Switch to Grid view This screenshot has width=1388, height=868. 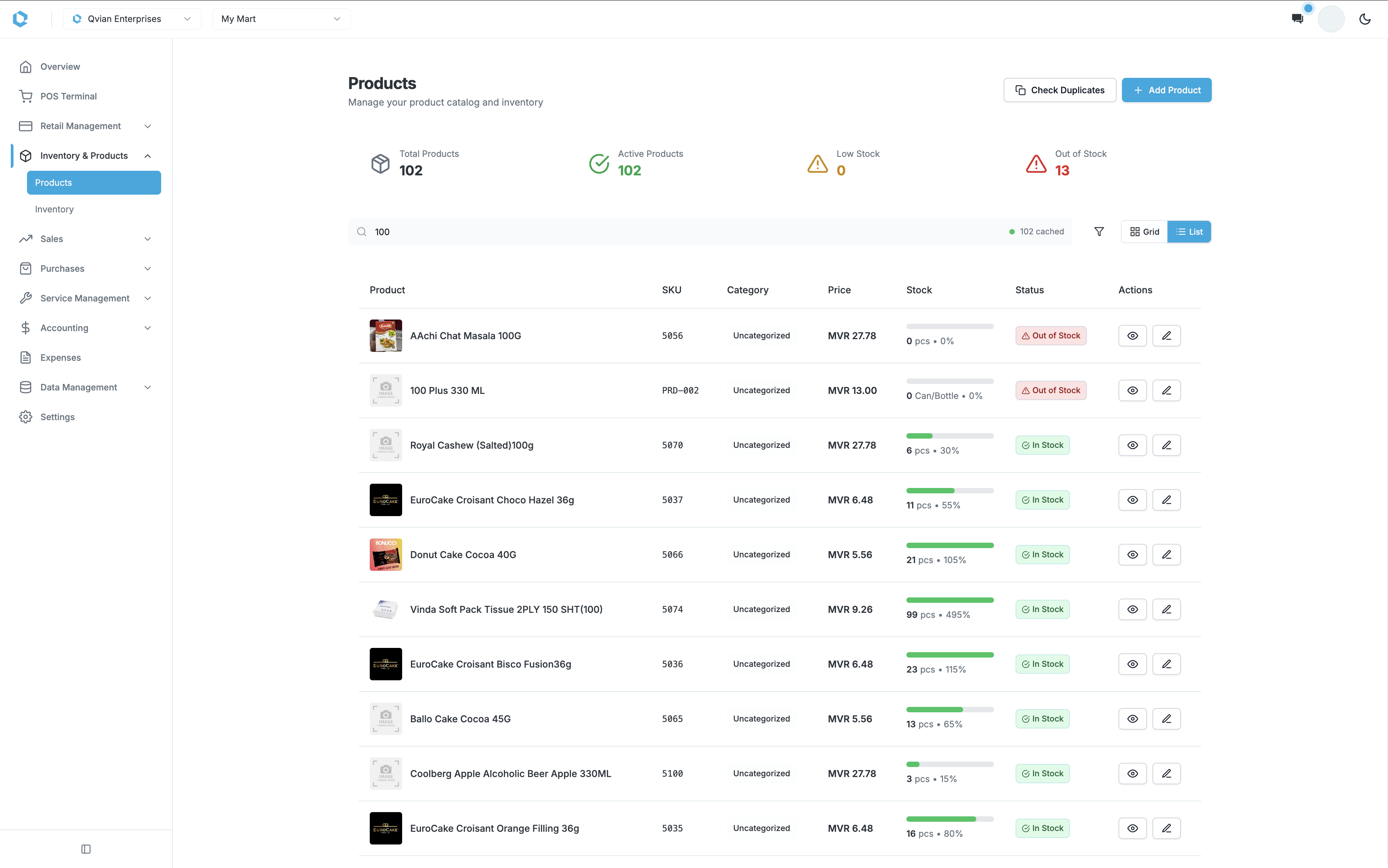coord(1144,231)
